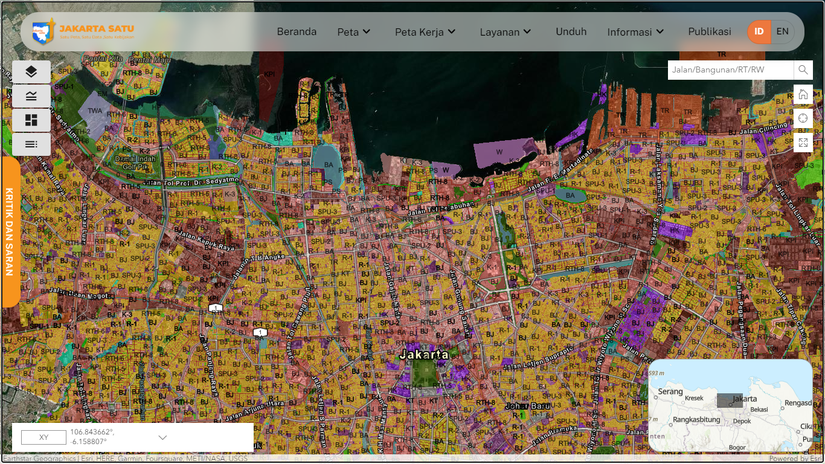Toggle fullscreen map view icon
The image size is (825, 464).
(803, 142)
